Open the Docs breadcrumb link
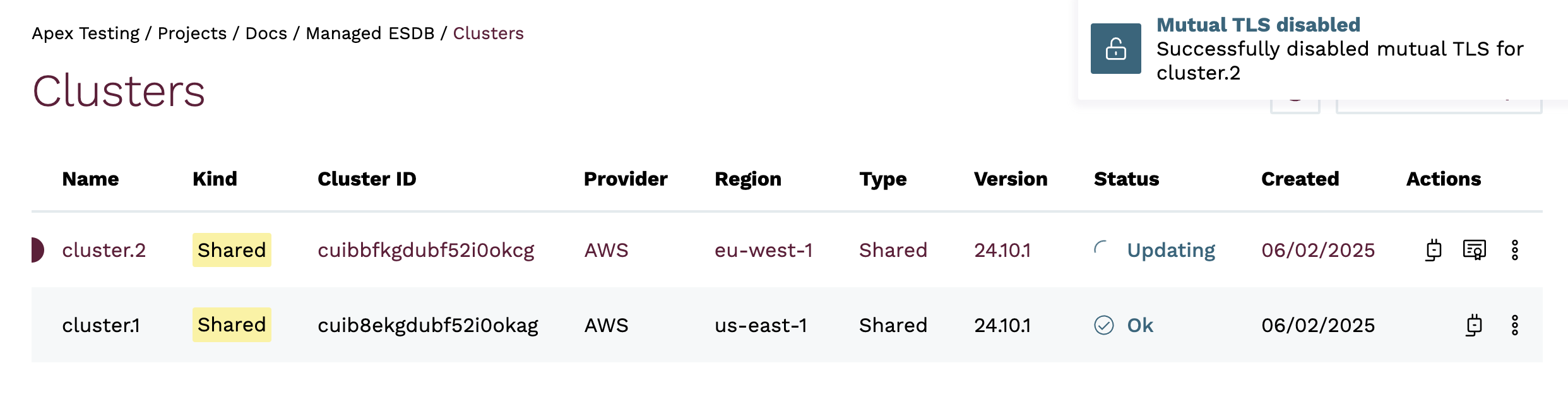 (x=266, y=33)
